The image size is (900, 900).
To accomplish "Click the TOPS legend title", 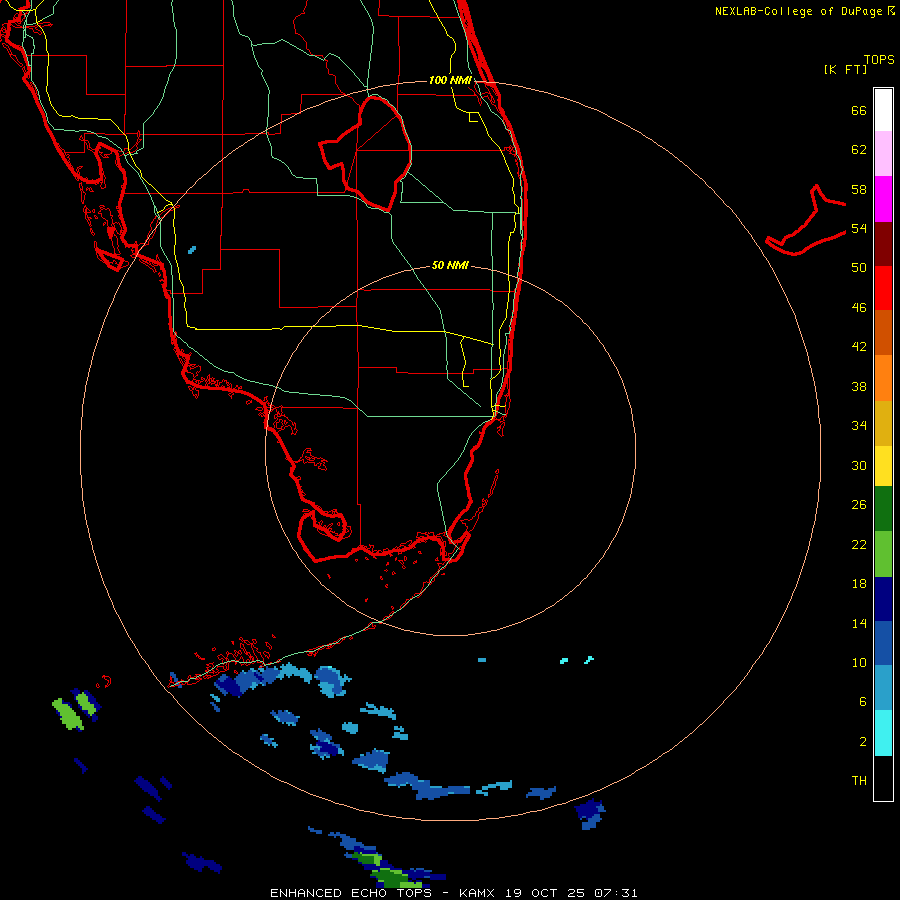I will (x=879, y=59).
